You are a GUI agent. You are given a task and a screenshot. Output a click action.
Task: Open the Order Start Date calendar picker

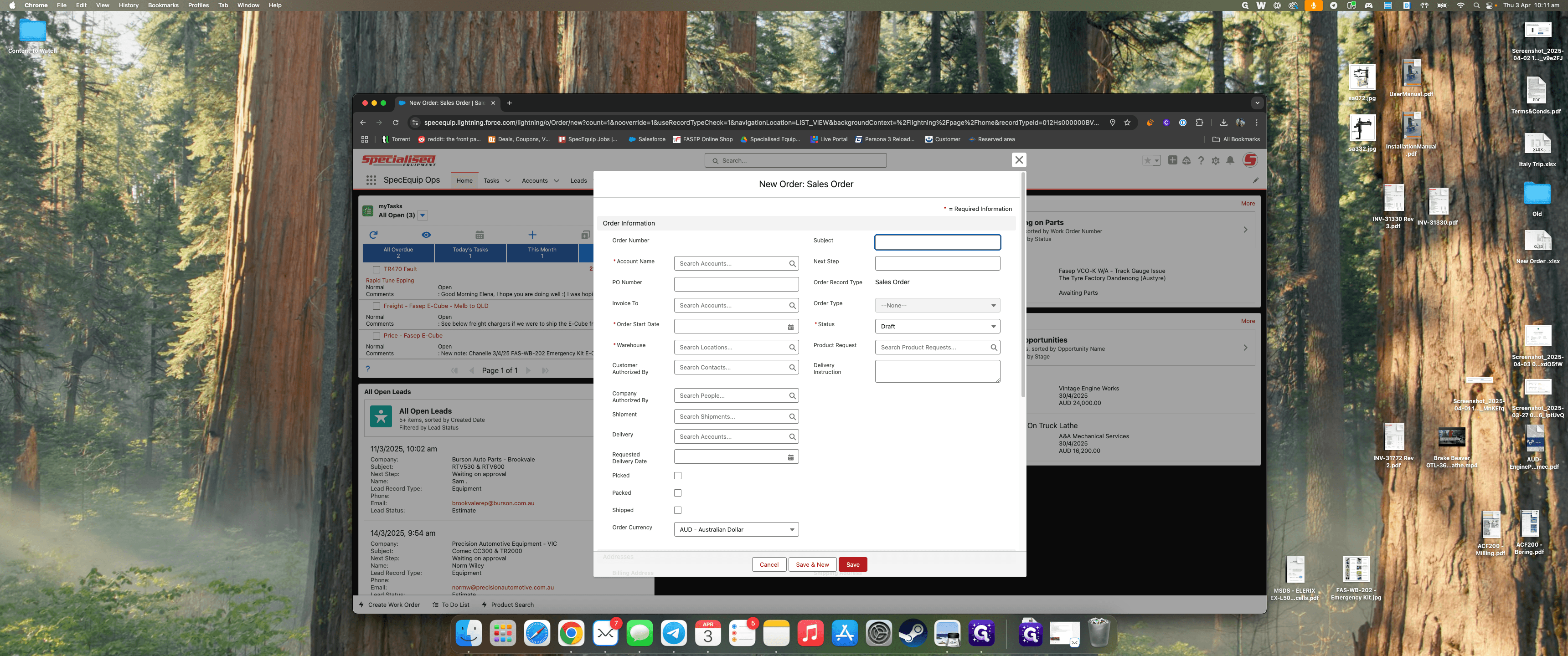point(791,327)
